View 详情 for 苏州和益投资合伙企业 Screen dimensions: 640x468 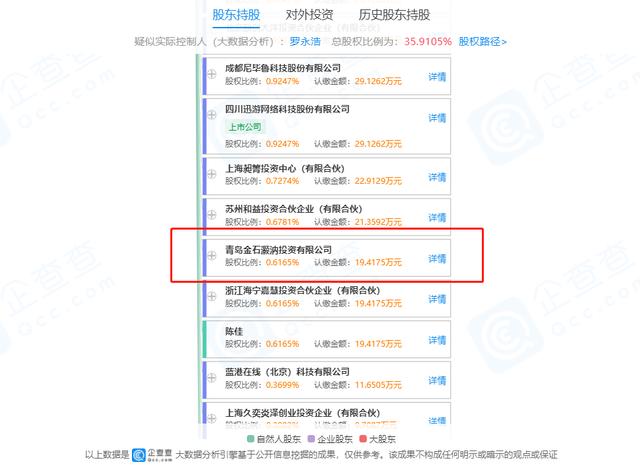pyautogui.click(x=437, y=217)
